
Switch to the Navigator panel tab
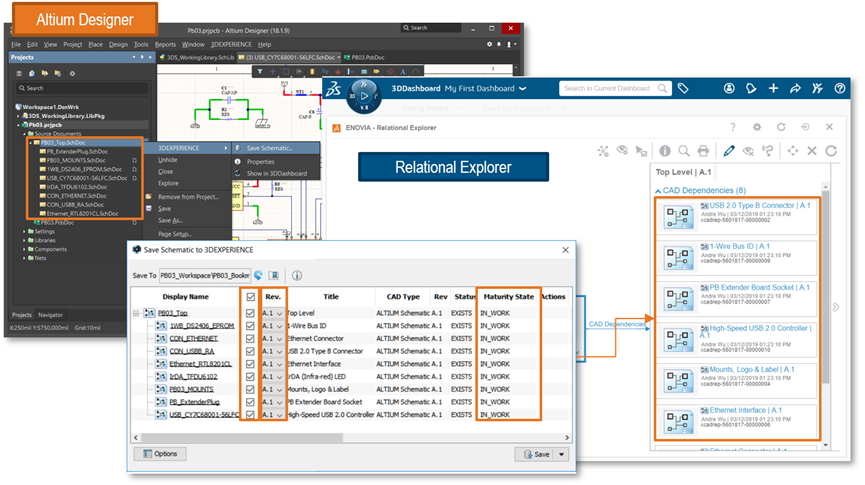[50, 315]
